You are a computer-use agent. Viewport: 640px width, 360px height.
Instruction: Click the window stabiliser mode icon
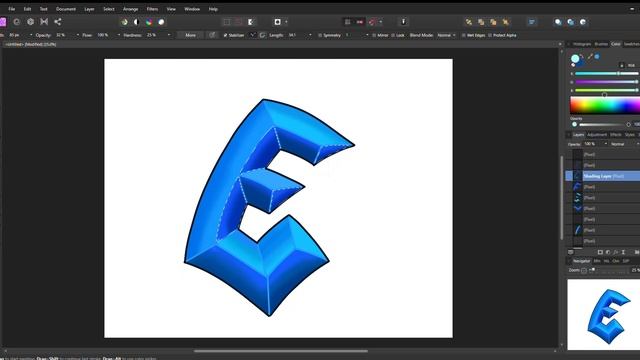[x=262, y=35]
